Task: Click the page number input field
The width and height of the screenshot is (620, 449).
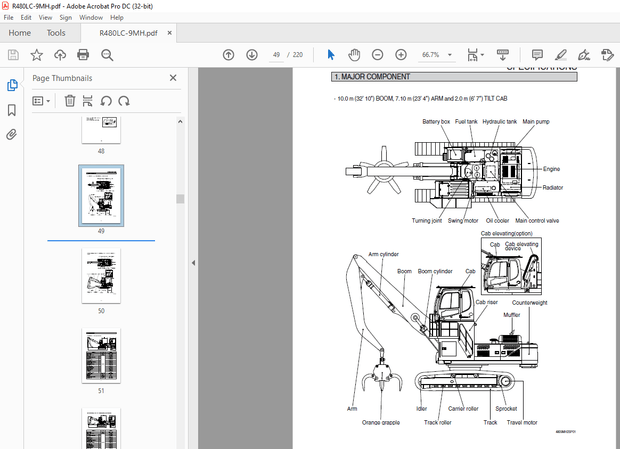Action: [276, 55]
